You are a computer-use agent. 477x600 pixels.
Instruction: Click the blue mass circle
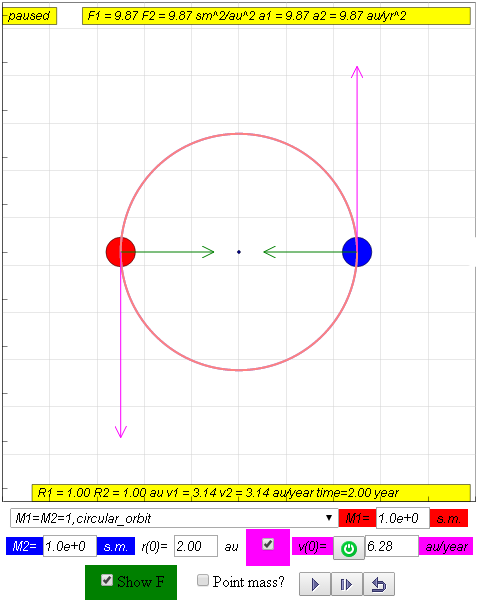click(357, 252)
